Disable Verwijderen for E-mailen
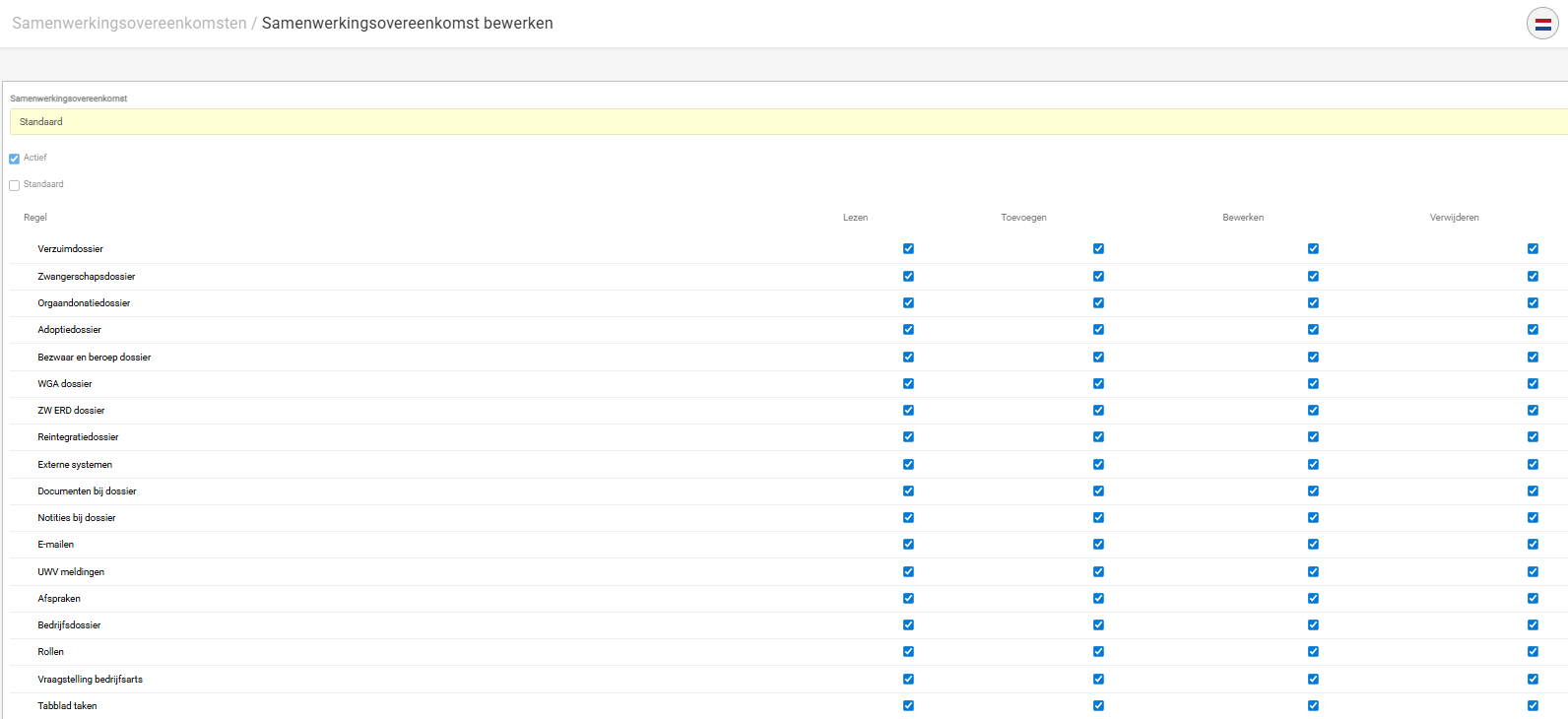1568x719 pixels. 1533,545
